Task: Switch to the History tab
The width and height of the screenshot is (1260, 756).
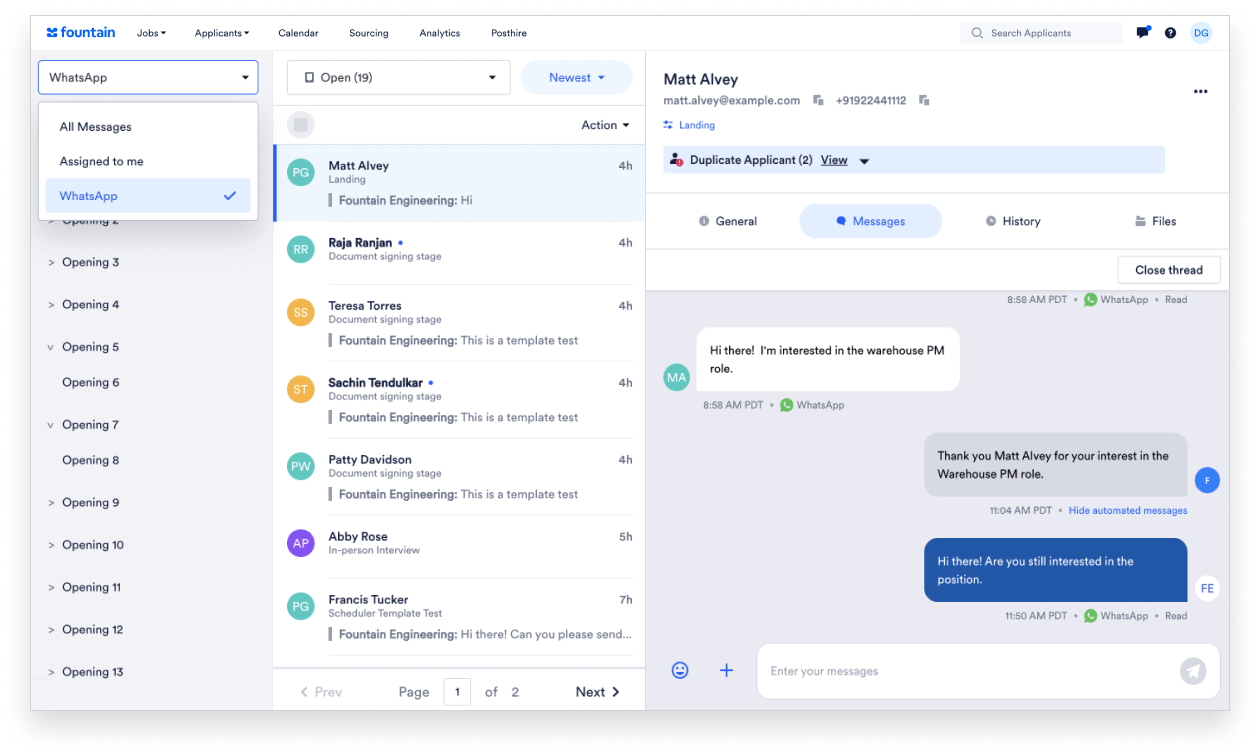Action: pyautogui.click(x=1012, y=221)
